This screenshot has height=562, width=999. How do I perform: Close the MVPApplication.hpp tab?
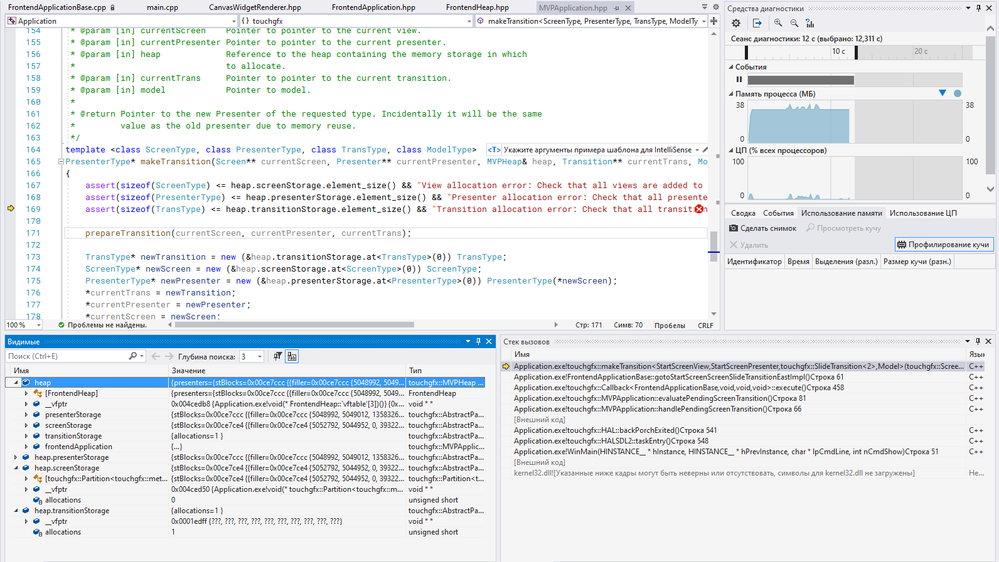click(x=628, y=8)
